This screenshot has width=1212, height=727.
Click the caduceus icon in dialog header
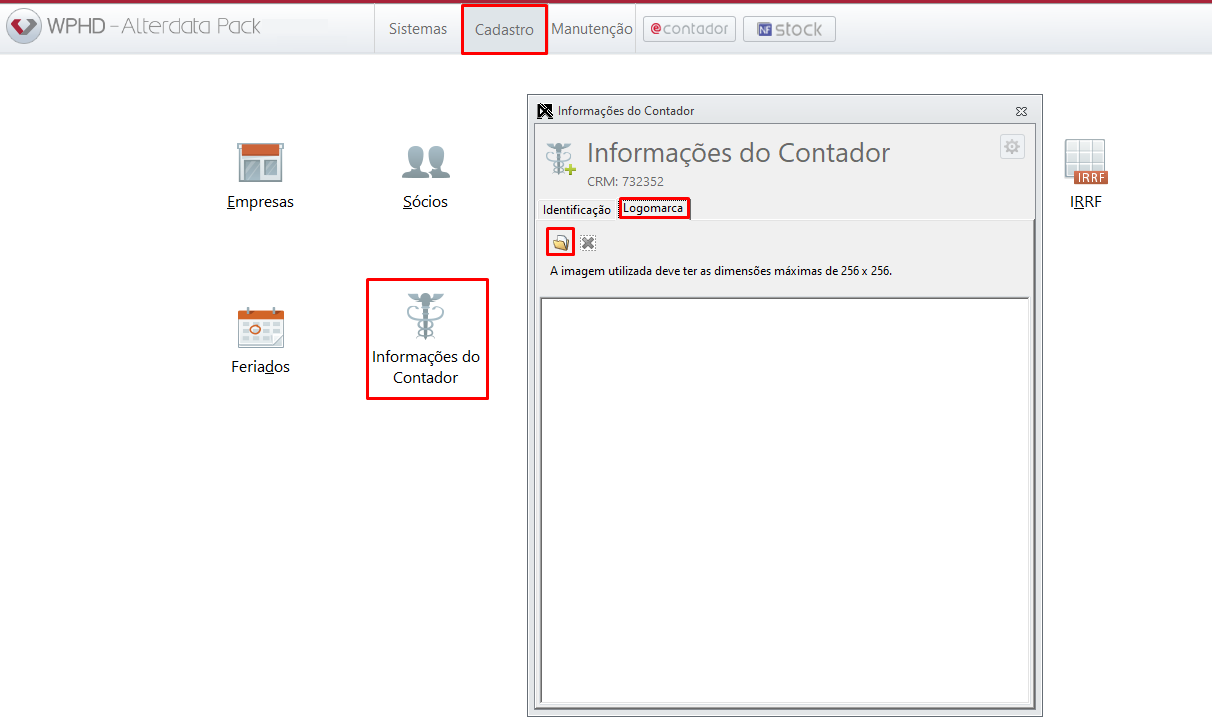(559, 158)
